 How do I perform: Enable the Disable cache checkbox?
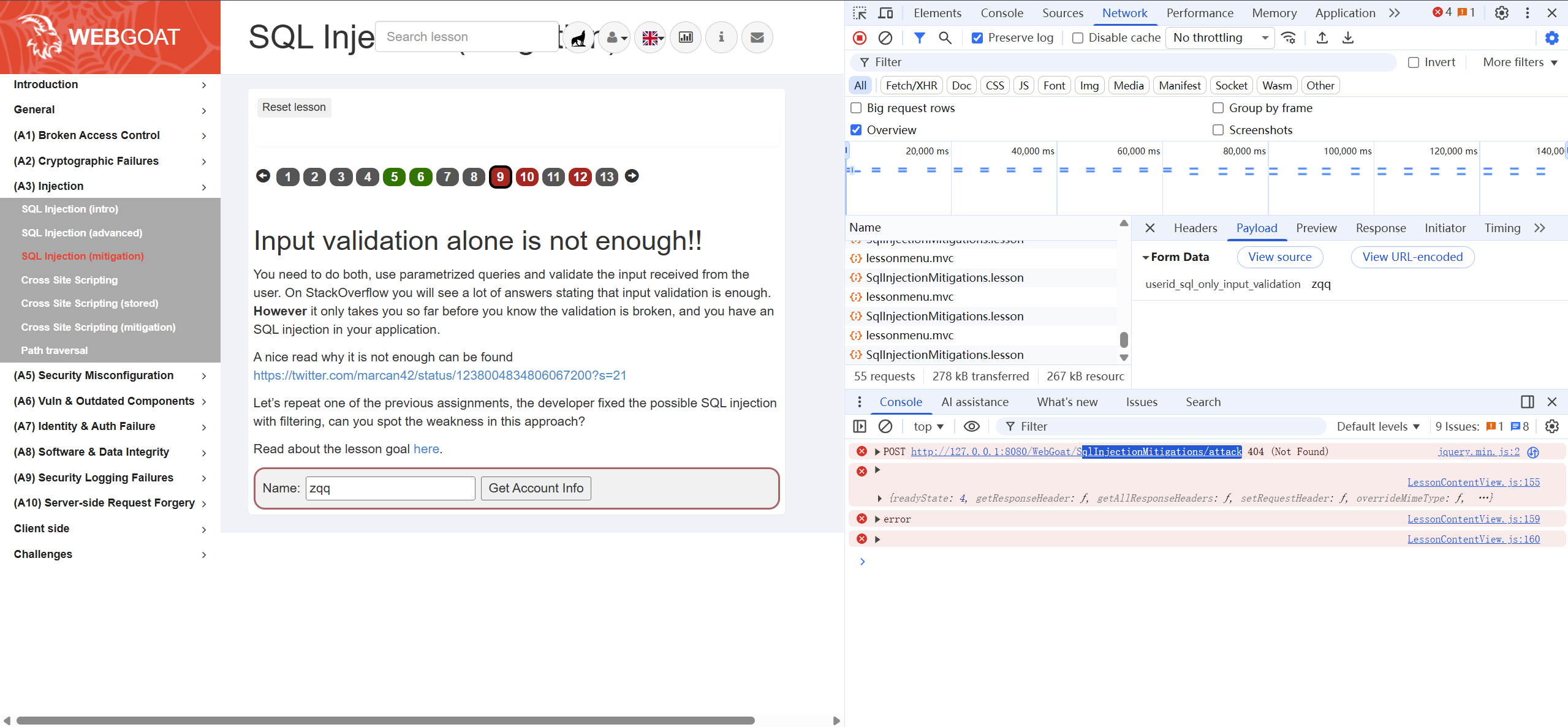coord(1077,38)
